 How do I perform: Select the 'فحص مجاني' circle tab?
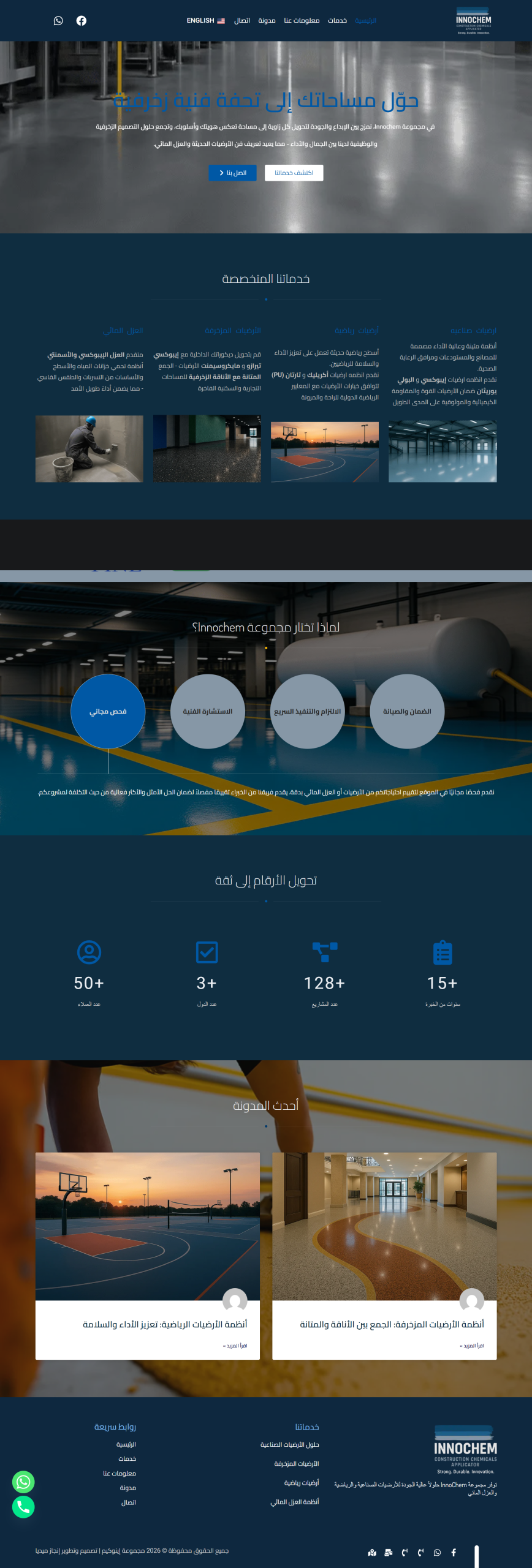pyautogui.click(x=108, y=711)
